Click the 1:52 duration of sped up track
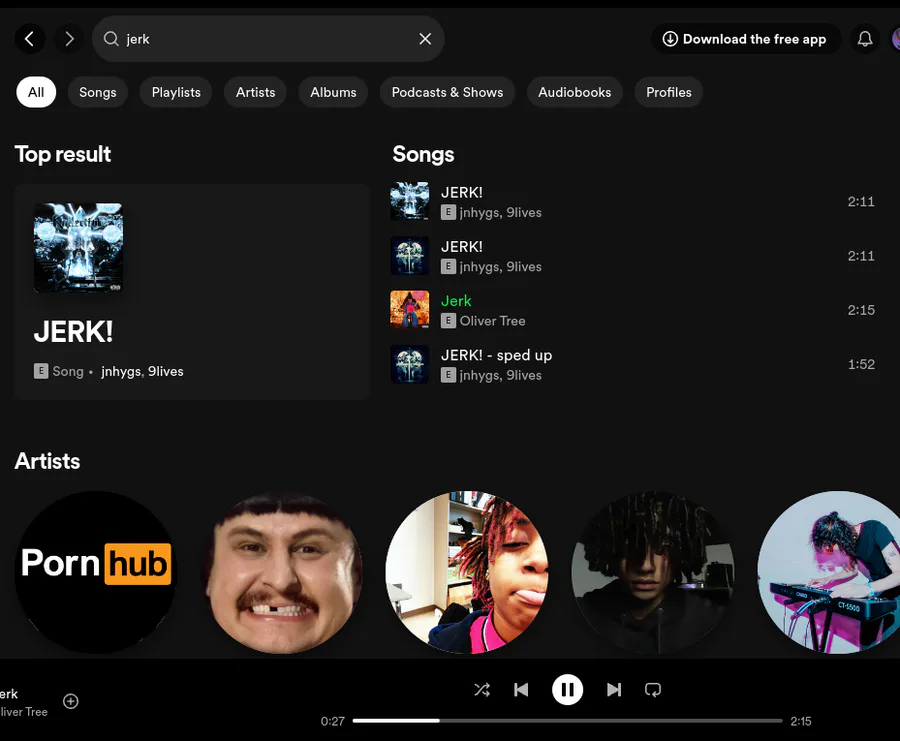 (861, 364)
